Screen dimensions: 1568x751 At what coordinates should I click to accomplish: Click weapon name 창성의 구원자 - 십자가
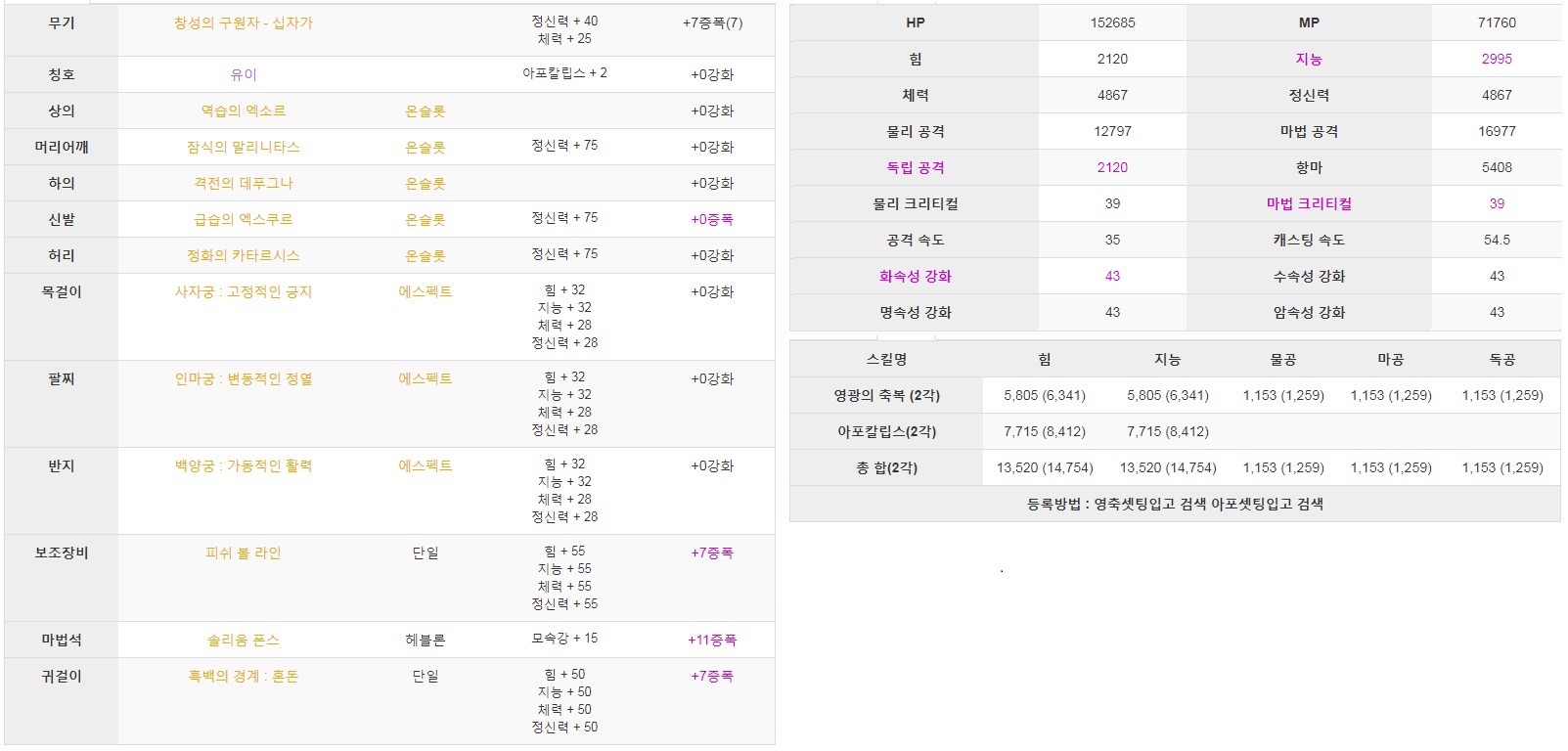244,22
